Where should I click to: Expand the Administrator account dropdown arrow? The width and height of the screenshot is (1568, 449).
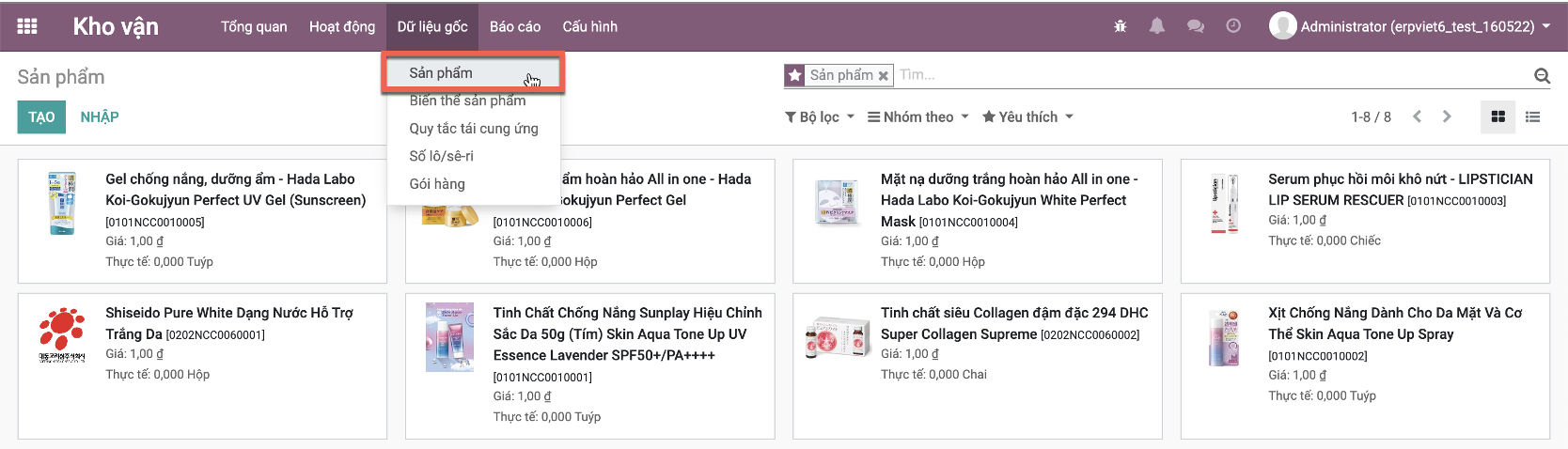point(1545,26)
